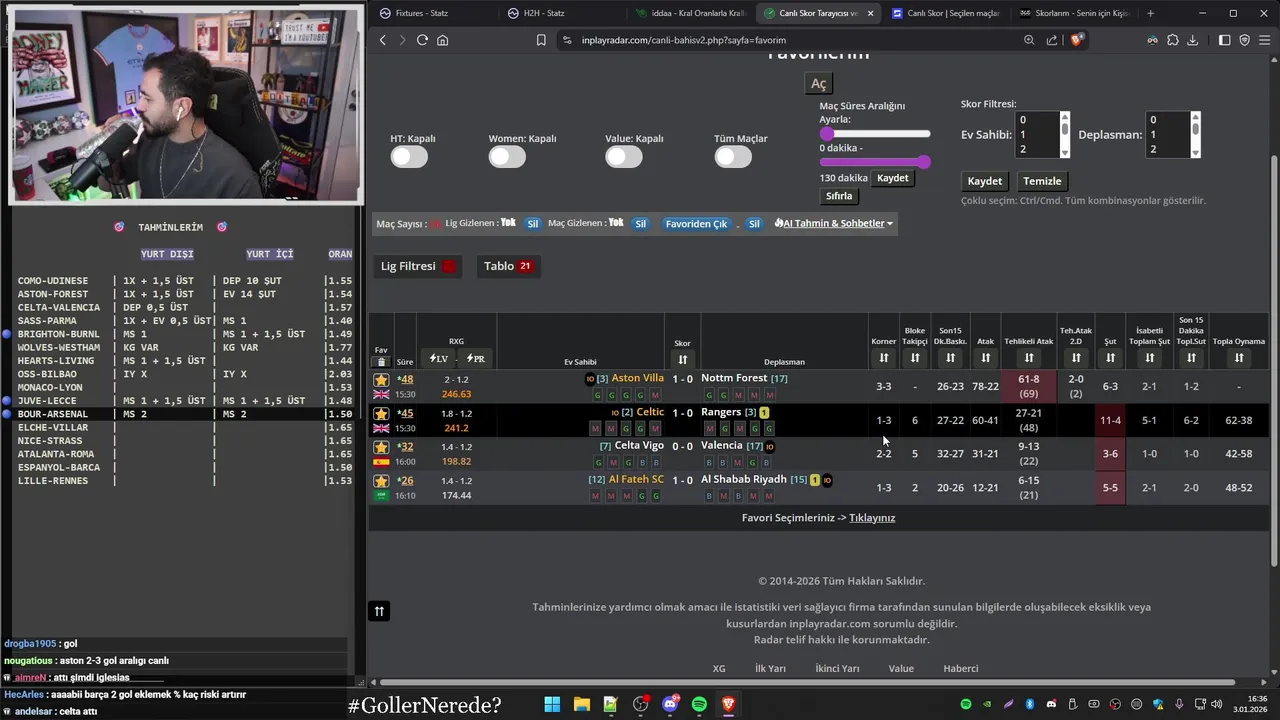The height and width of the screenshot is (720, 1280).
Task: Sort by Tehlikeli Atak column arrows
Action: (1029, 358)
